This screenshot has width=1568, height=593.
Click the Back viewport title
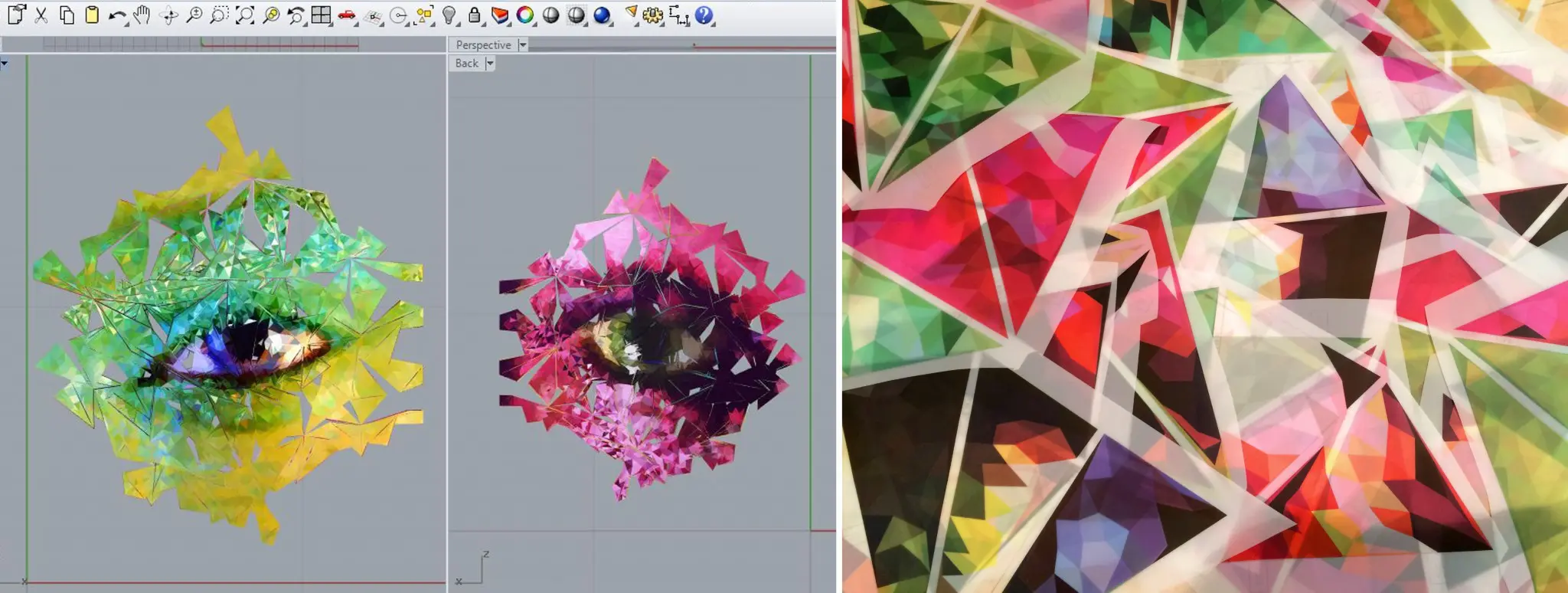pyautogui.click(x=466, y=64)
